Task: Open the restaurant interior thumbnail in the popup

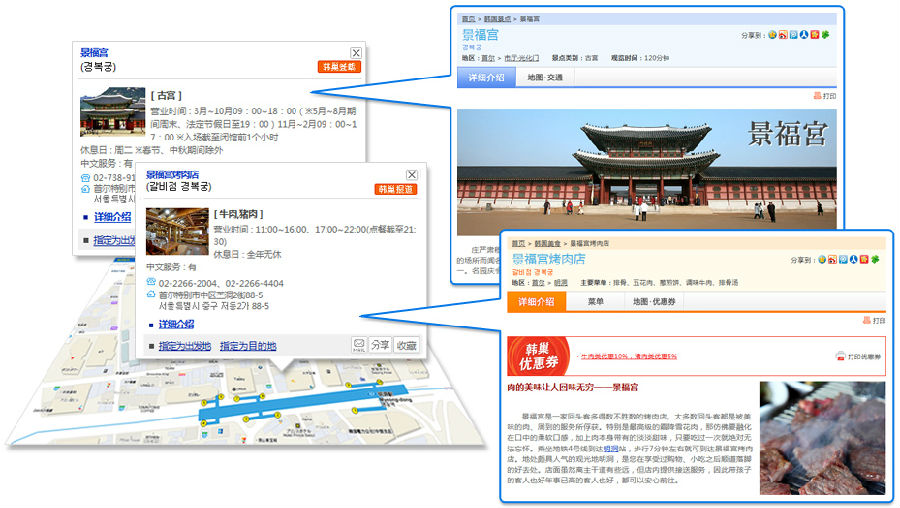Action: tap(177, 231)
